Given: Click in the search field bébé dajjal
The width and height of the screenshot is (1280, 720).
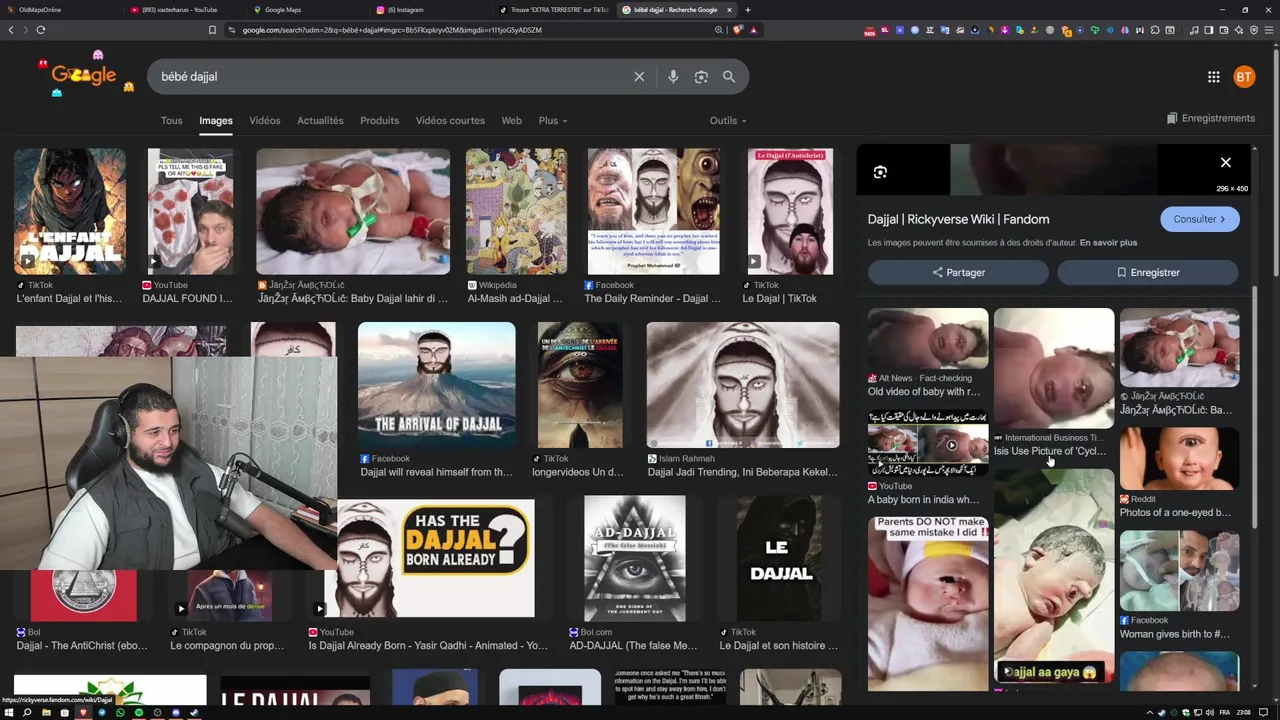Looking at the screenshot, I should [x=390, y=77].
